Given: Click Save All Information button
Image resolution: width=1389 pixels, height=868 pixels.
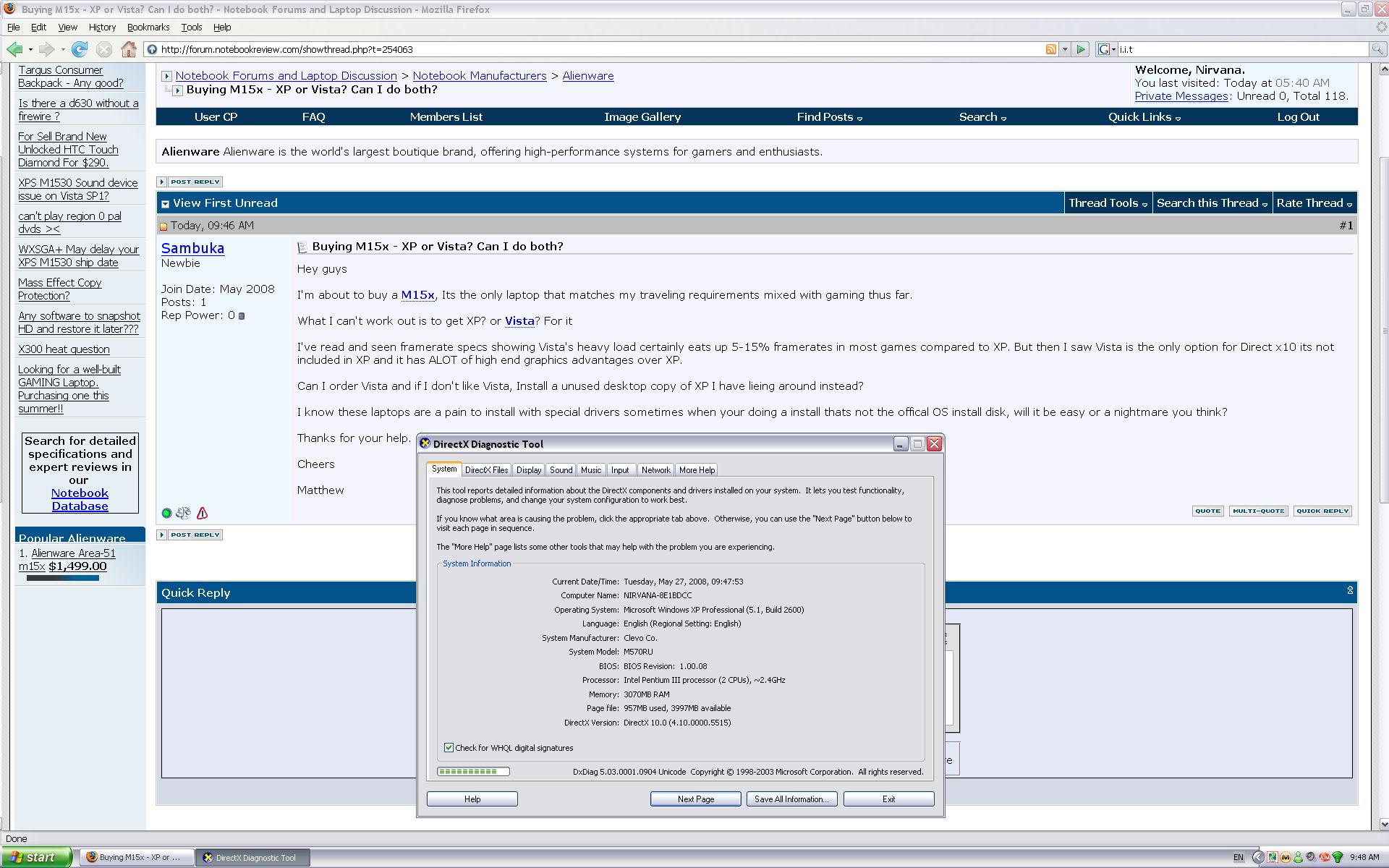Looking at the screenshot, I should pyautogui.click(x=792, y=799).
